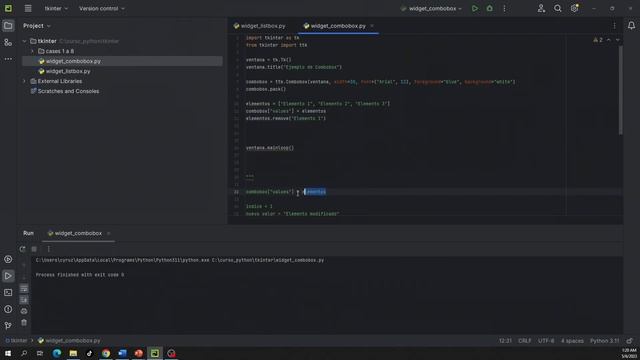Open the Project view dropdown
The width and height of the screenshot is (640, 360).
coord(37,26)
